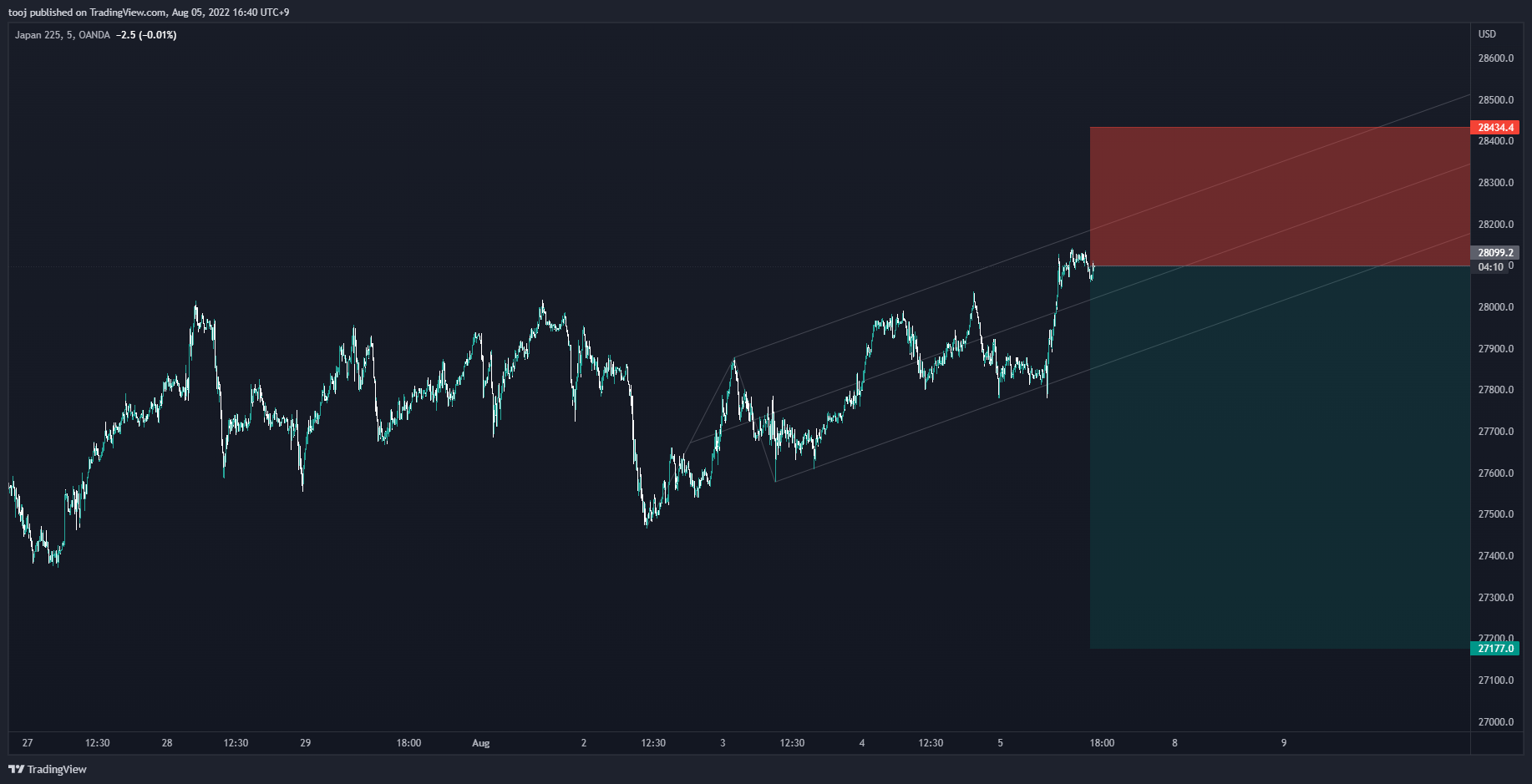Select the green profit zone of position
This screenshot has width=1532, height=784.
point(1280,458)
